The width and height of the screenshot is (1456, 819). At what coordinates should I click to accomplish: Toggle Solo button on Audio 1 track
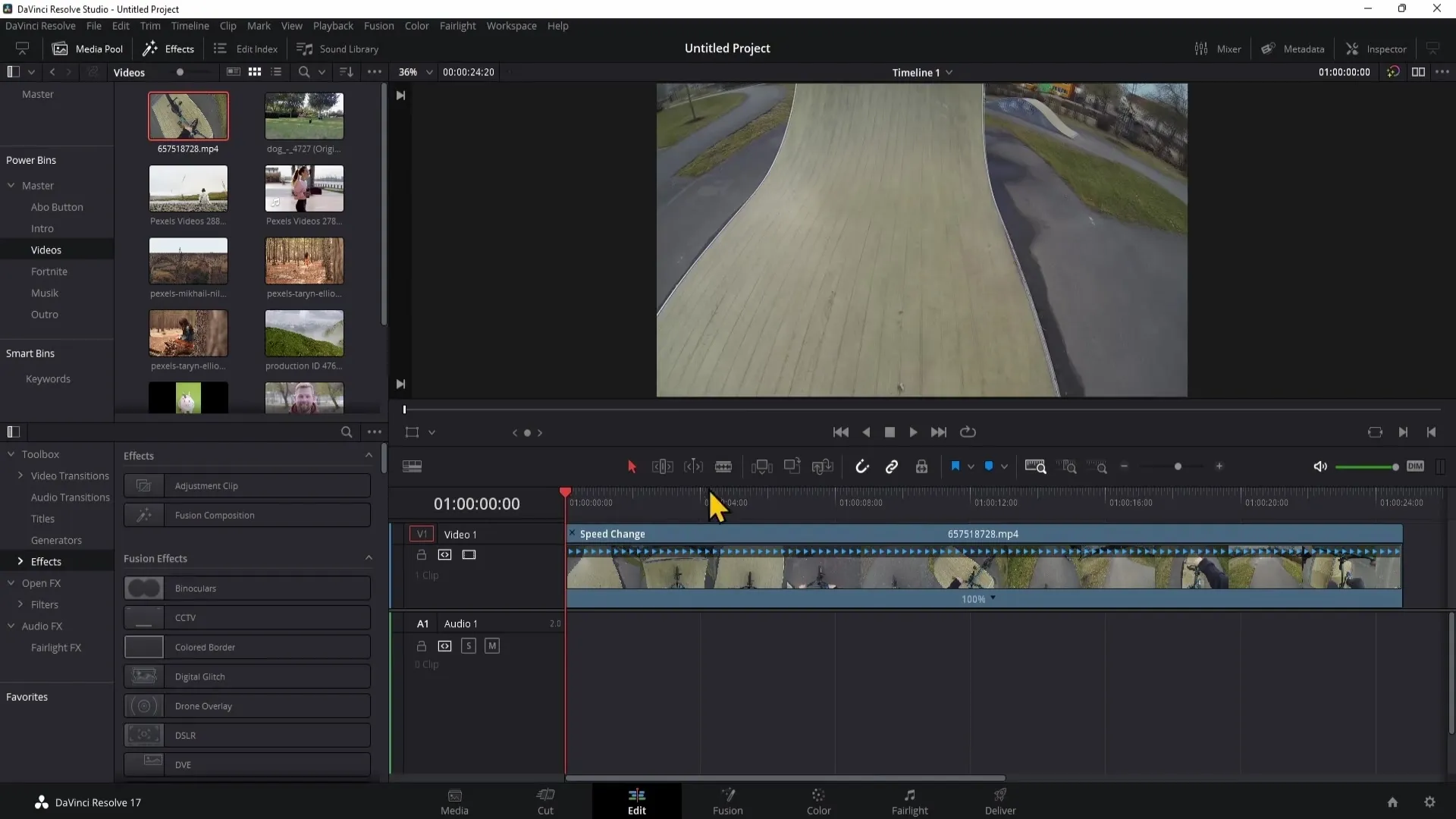[x=468, y=645]
